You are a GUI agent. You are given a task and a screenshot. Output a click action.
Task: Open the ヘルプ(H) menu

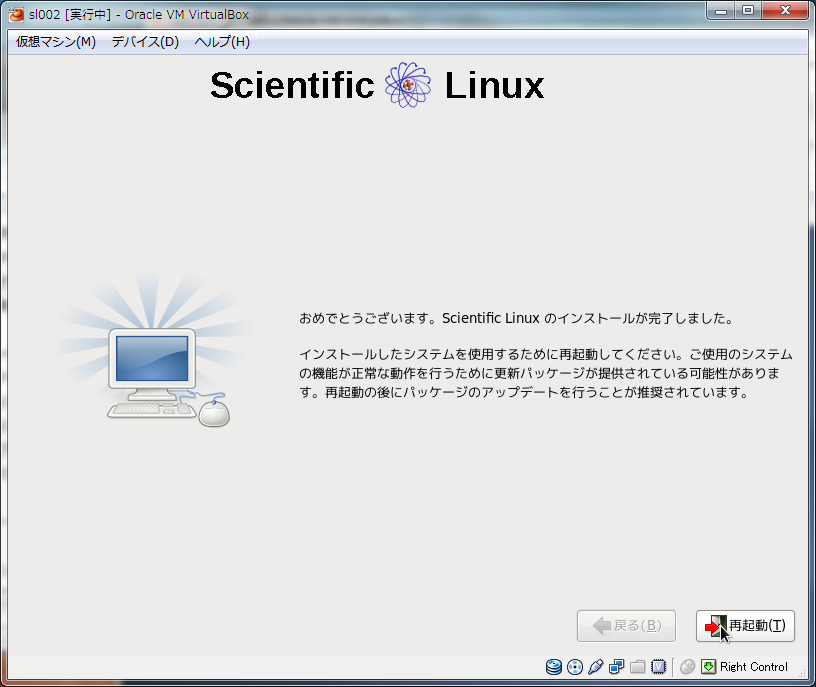(222, 42)
